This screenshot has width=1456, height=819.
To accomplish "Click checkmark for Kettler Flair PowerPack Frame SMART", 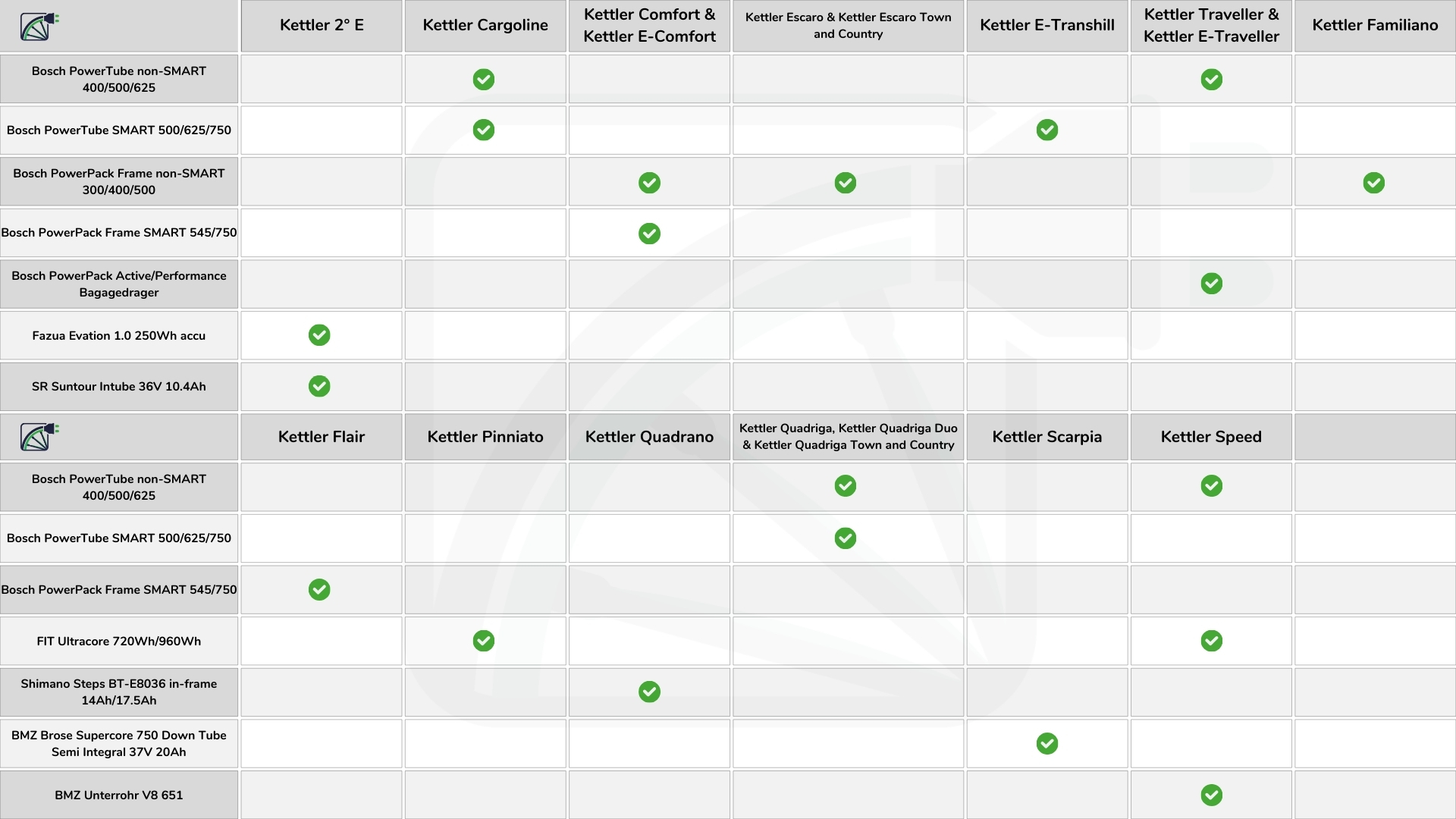I will (319, 589).
